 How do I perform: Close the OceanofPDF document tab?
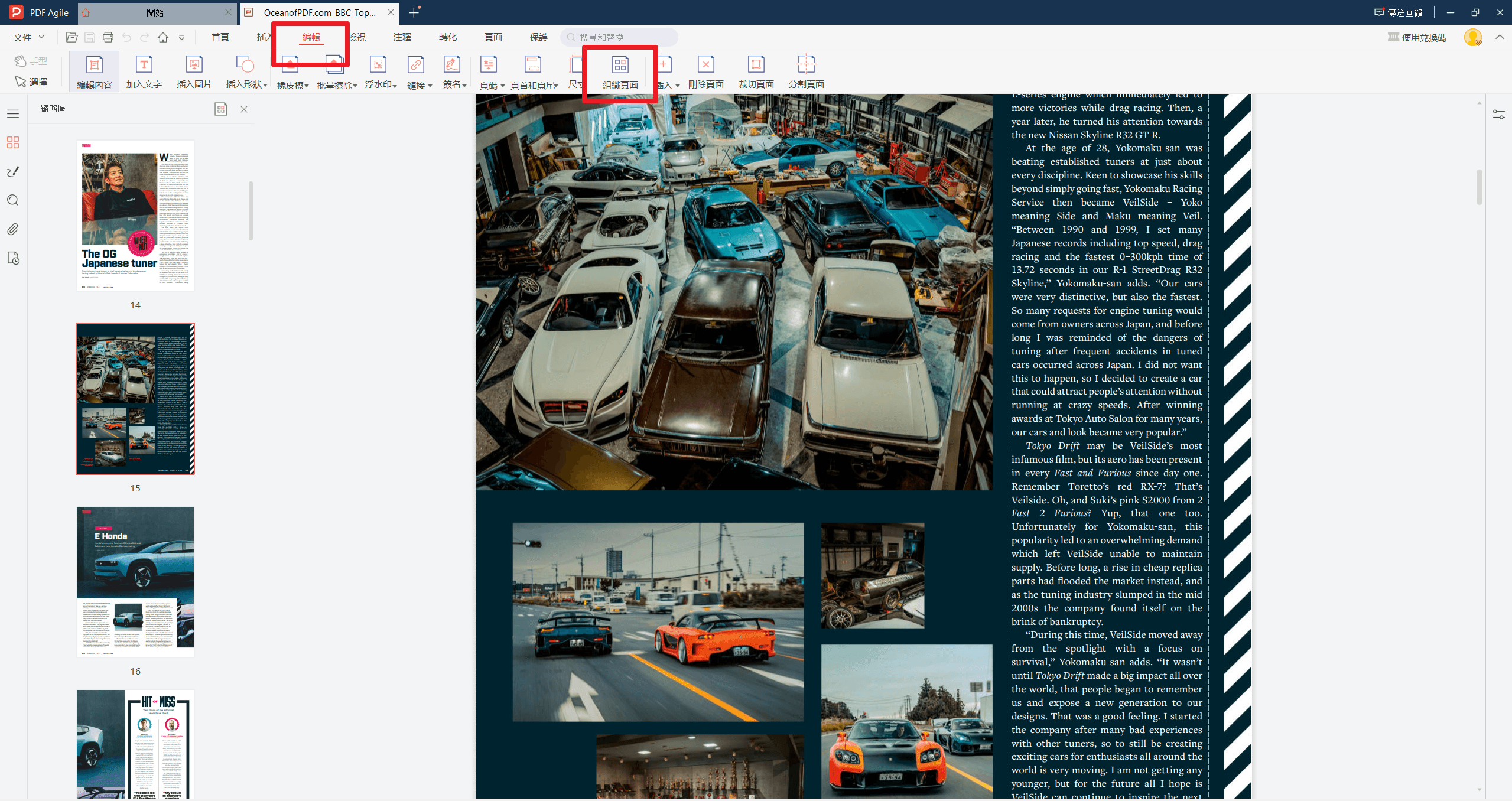point(391,12)
